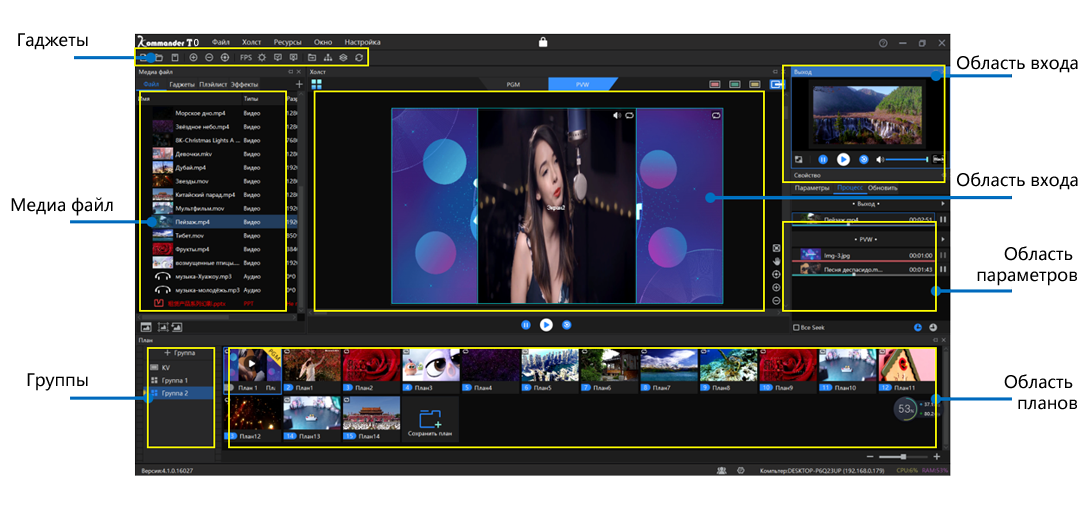Open the Настройка menu

pyautogui.click(x=363, y=42)
